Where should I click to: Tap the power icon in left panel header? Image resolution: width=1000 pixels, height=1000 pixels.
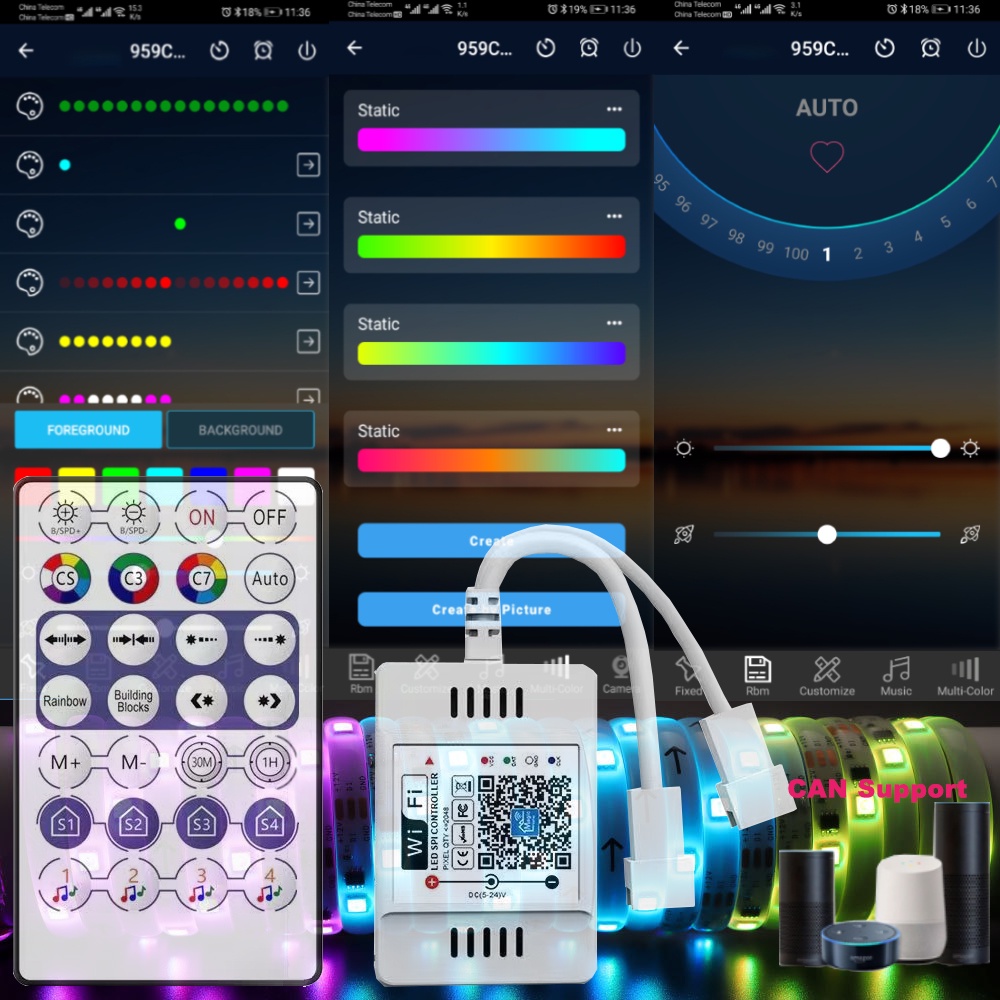coord(307,51)
